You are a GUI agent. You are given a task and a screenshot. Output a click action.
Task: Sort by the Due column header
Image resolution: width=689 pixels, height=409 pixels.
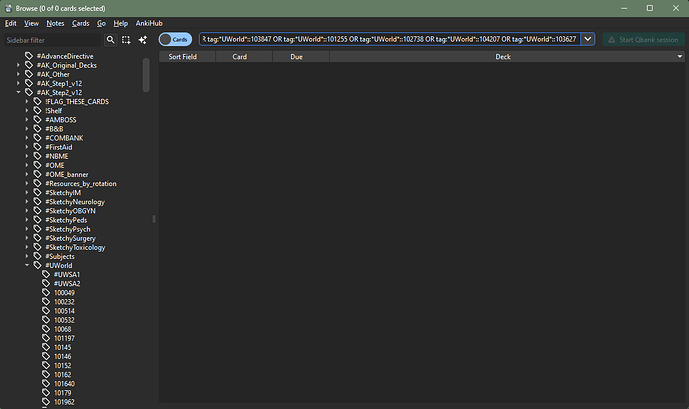[296, 57]
